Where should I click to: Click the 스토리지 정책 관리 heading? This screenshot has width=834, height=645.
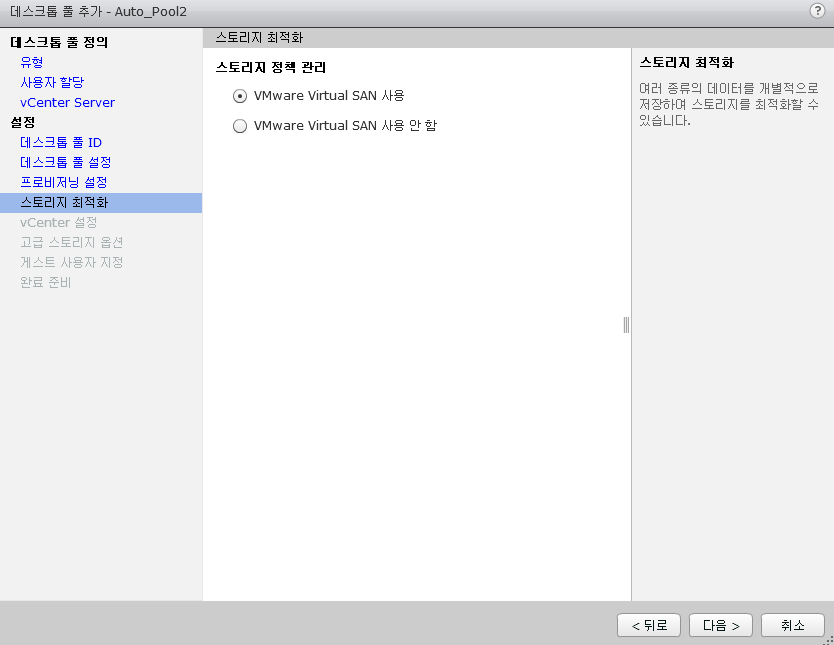click(x=271, y=68)
